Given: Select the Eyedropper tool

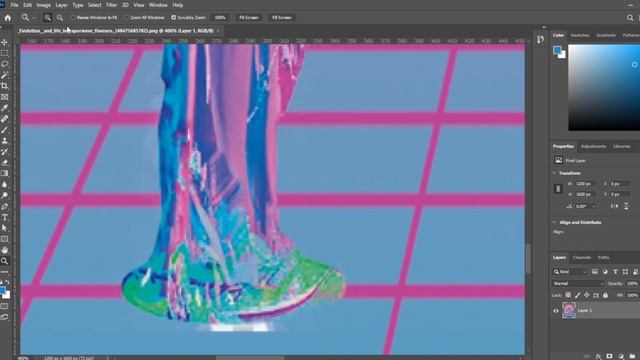Looking at the screenshot, I should pos(4,108).
